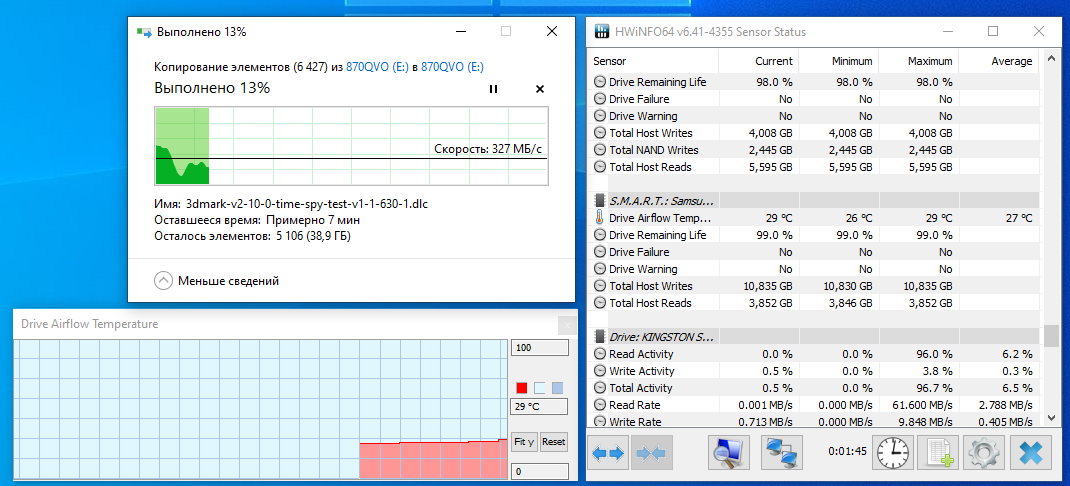Collapse details via Меньше сведений chevron
This screenshot has height=486, width=1070.
[x=163, y=281]
